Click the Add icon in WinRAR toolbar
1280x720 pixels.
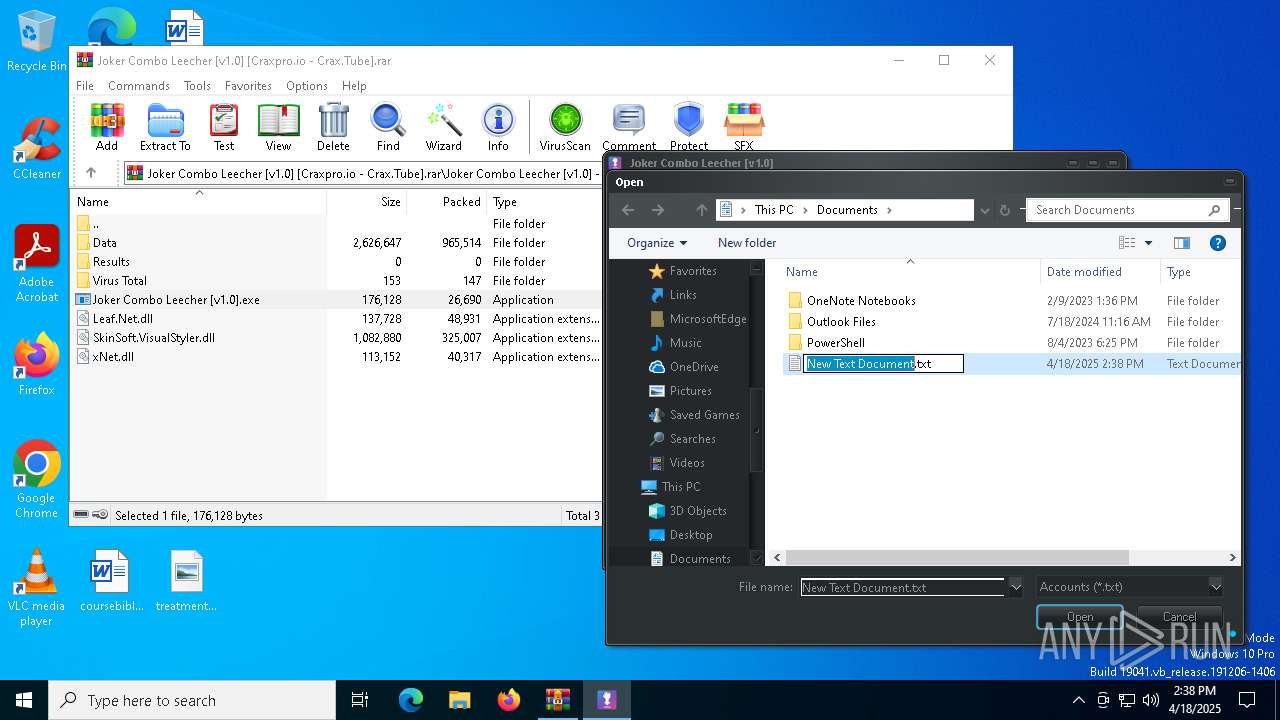coord(107,126)
